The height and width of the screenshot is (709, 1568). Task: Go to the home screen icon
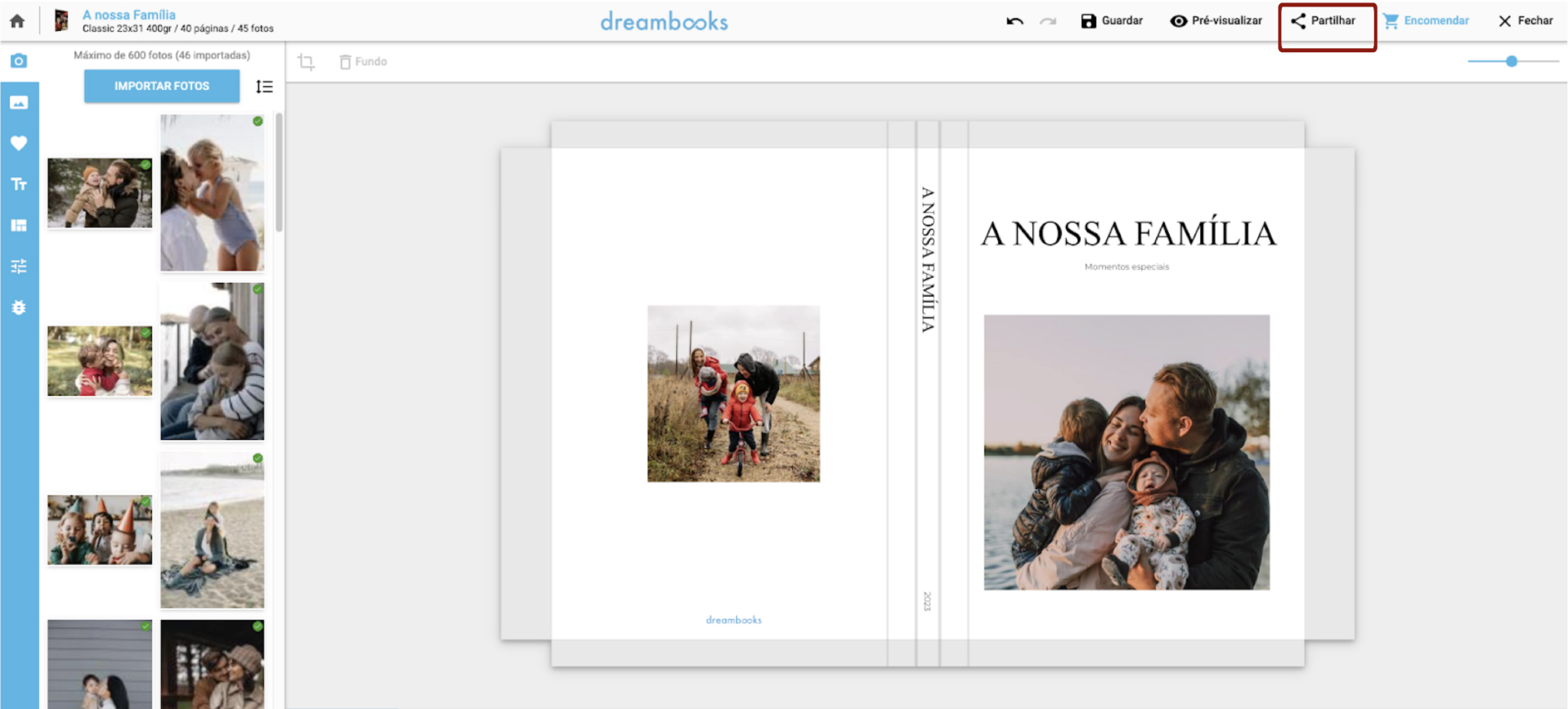(x=17, y=21)
